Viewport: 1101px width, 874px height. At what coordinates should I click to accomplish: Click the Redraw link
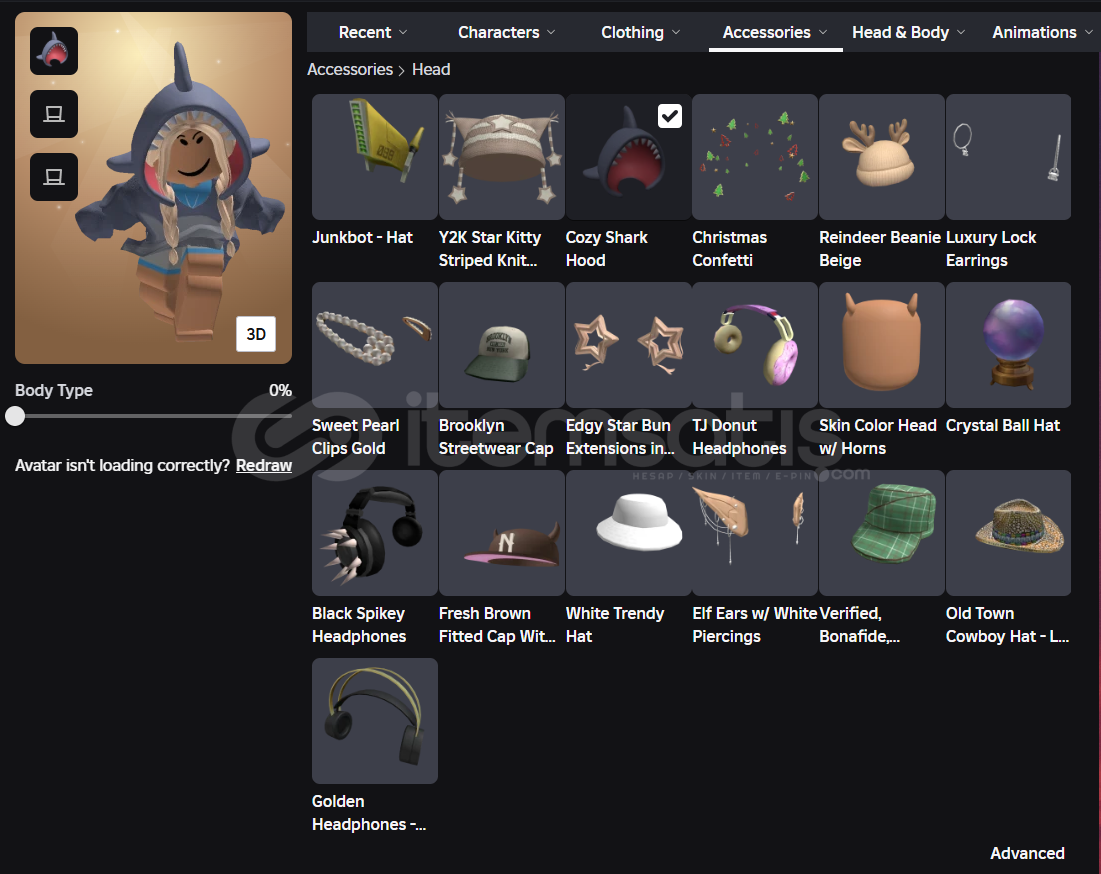click(264, 465)
